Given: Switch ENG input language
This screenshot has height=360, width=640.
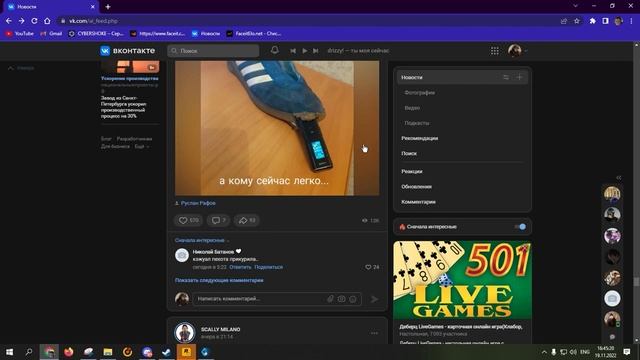Looking at the screenshot, I should click(x=585, y=352).
